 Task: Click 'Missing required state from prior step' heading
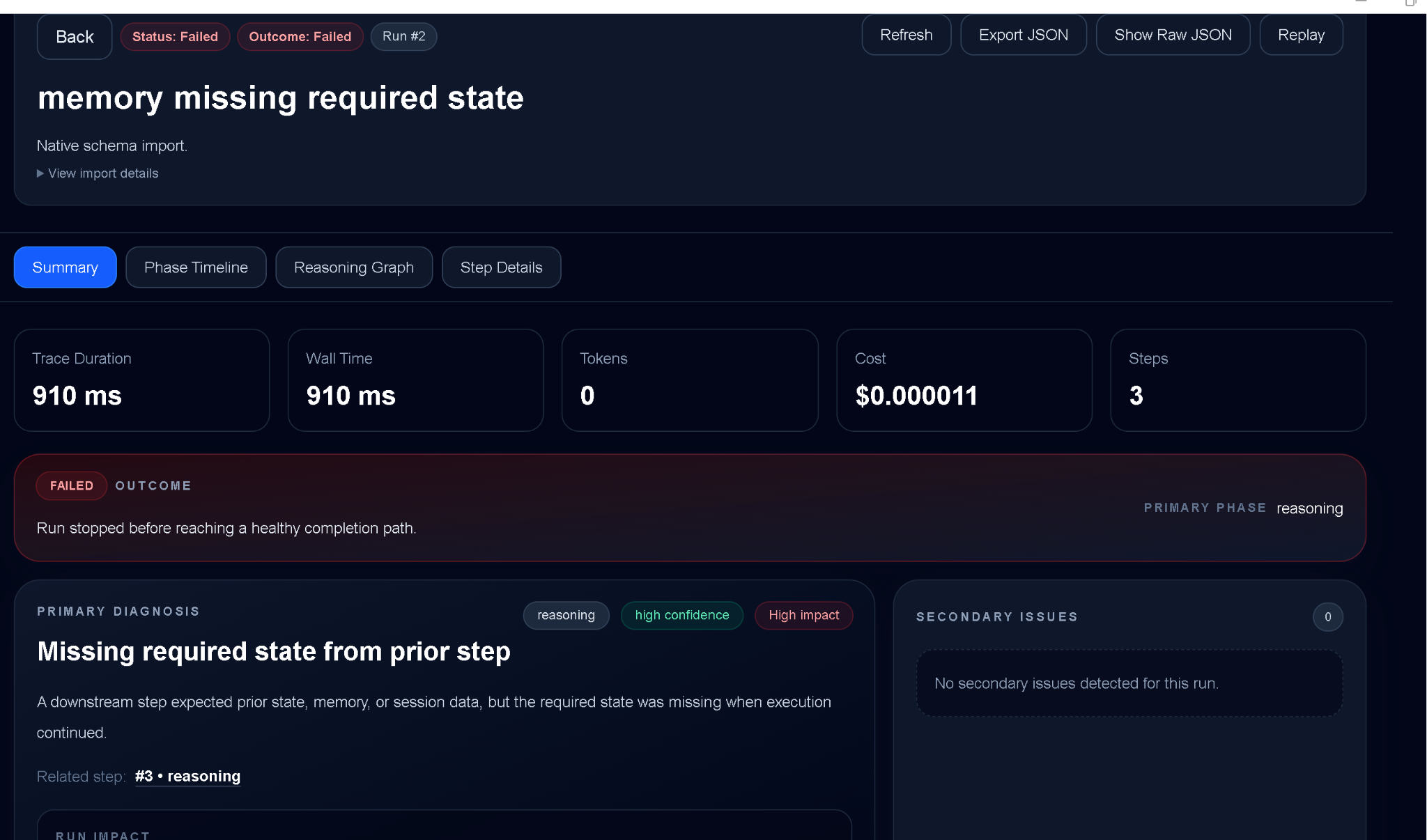point(274,651)
